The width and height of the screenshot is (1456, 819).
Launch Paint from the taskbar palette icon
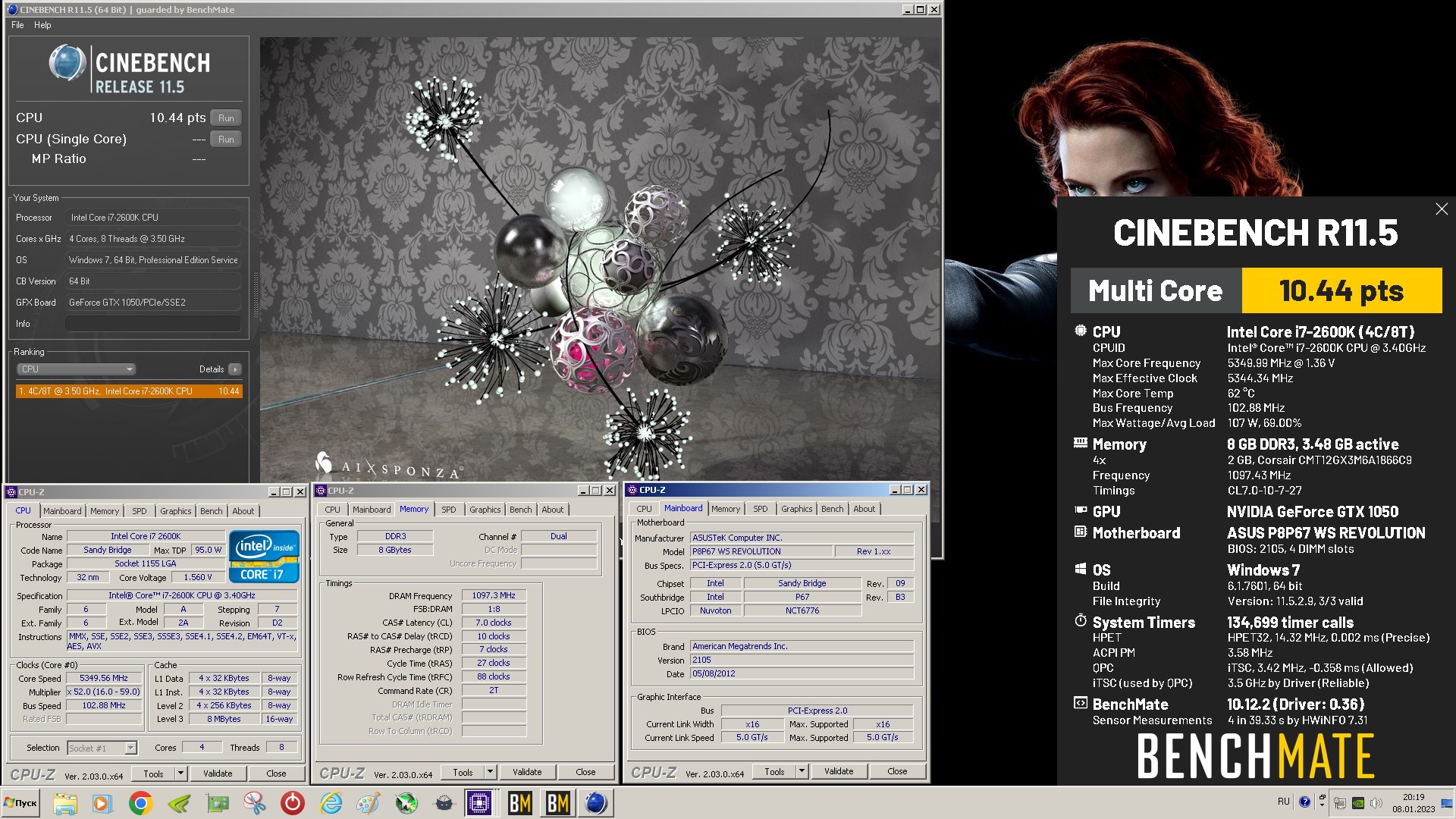tap(369, 803)
